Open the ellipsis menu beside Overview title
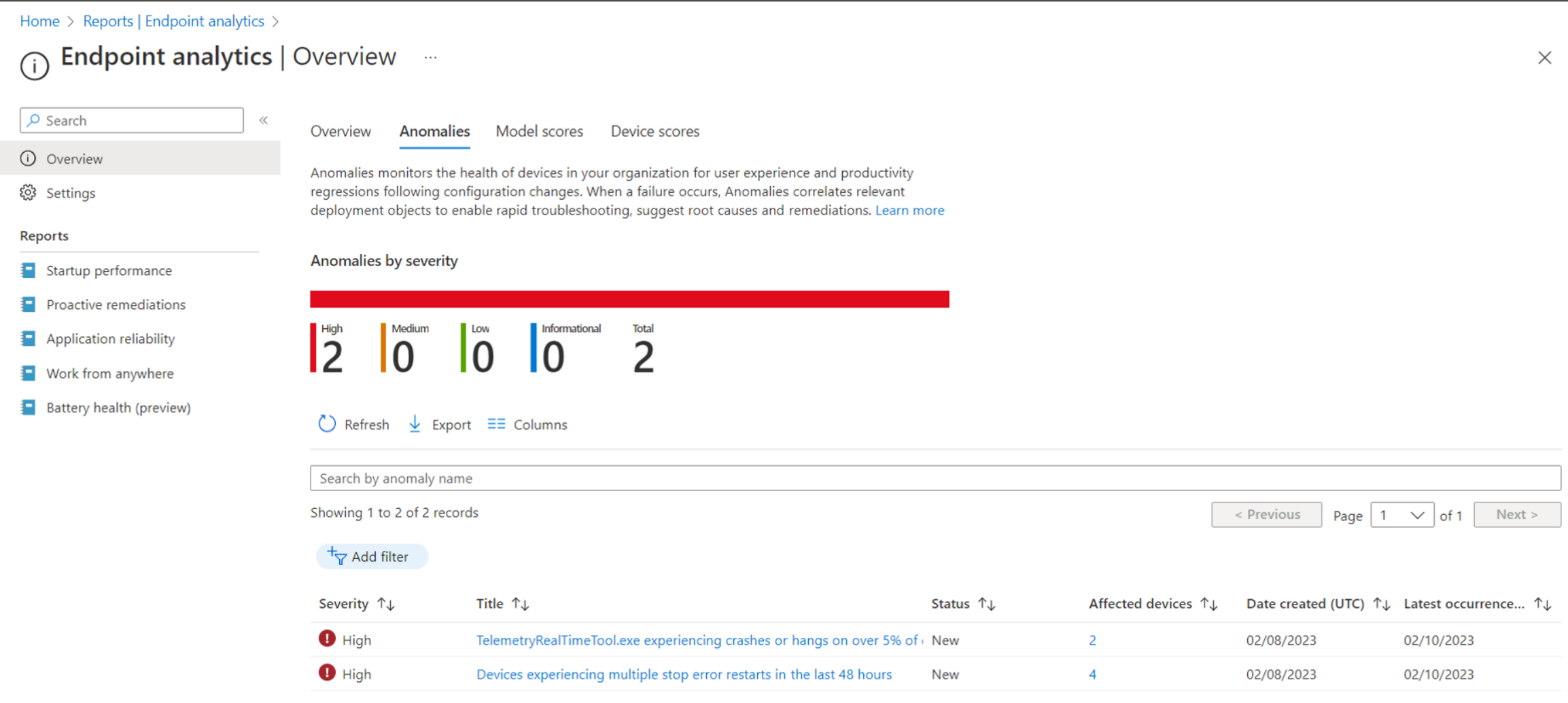This screenshot has height=703, width=1568. pyautogui.click(x=430, y=57)
